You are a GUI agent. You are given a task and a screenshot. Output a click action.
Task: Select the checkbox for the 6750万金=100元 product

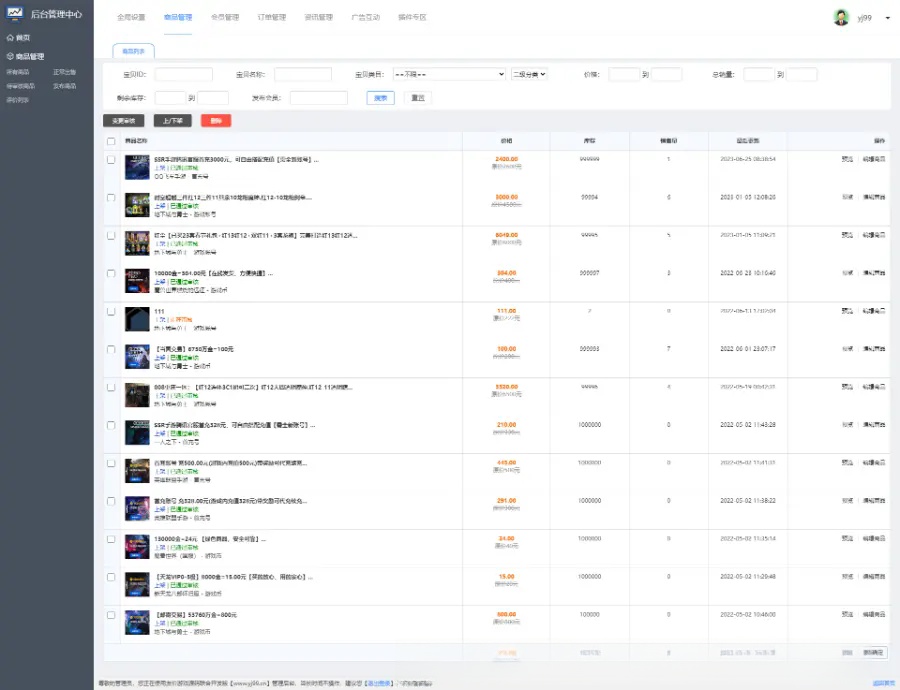pos(111,350)
